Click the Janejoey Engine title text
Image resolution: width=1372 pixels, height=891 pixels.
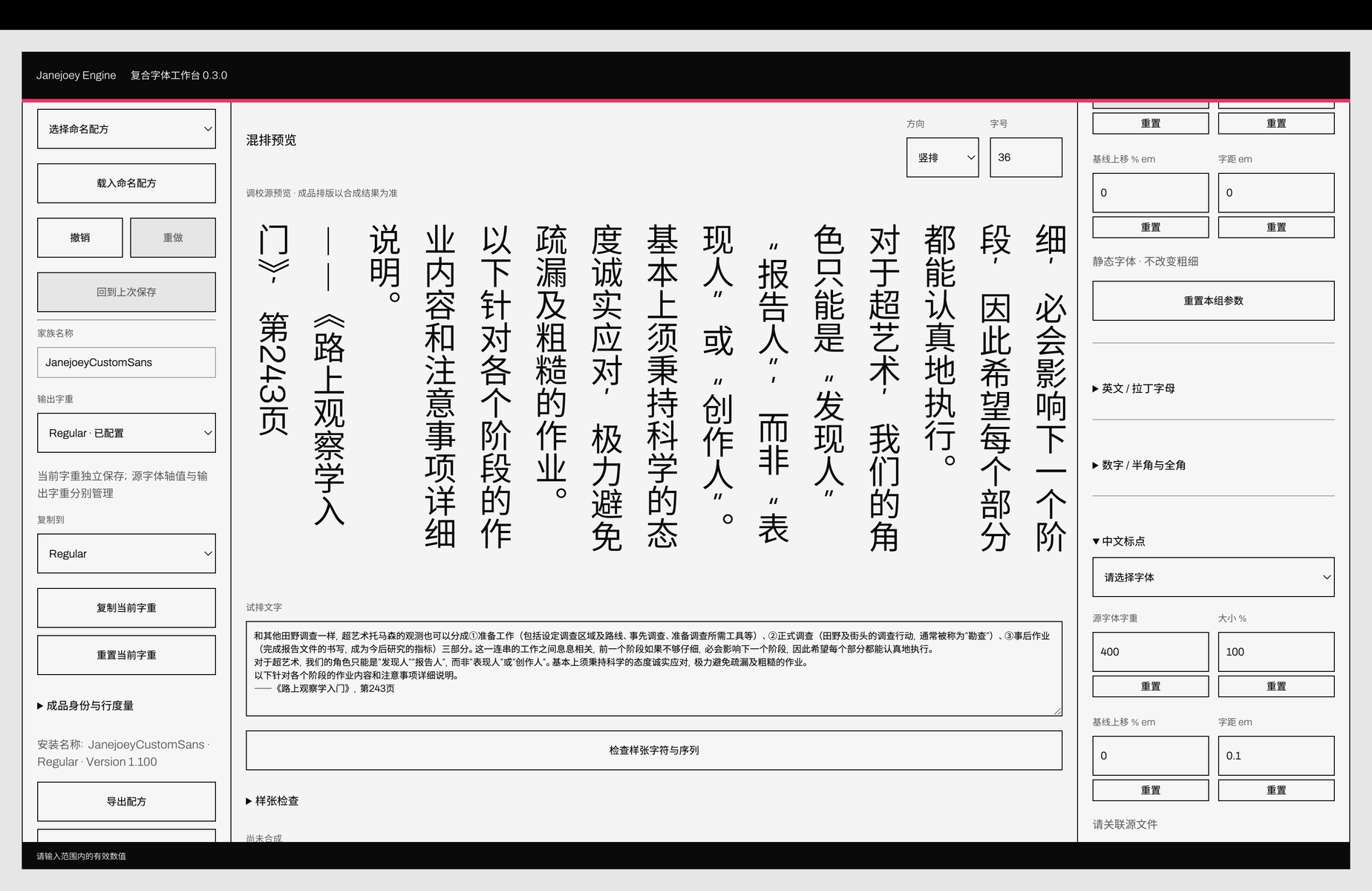click(x=76, y=75)
